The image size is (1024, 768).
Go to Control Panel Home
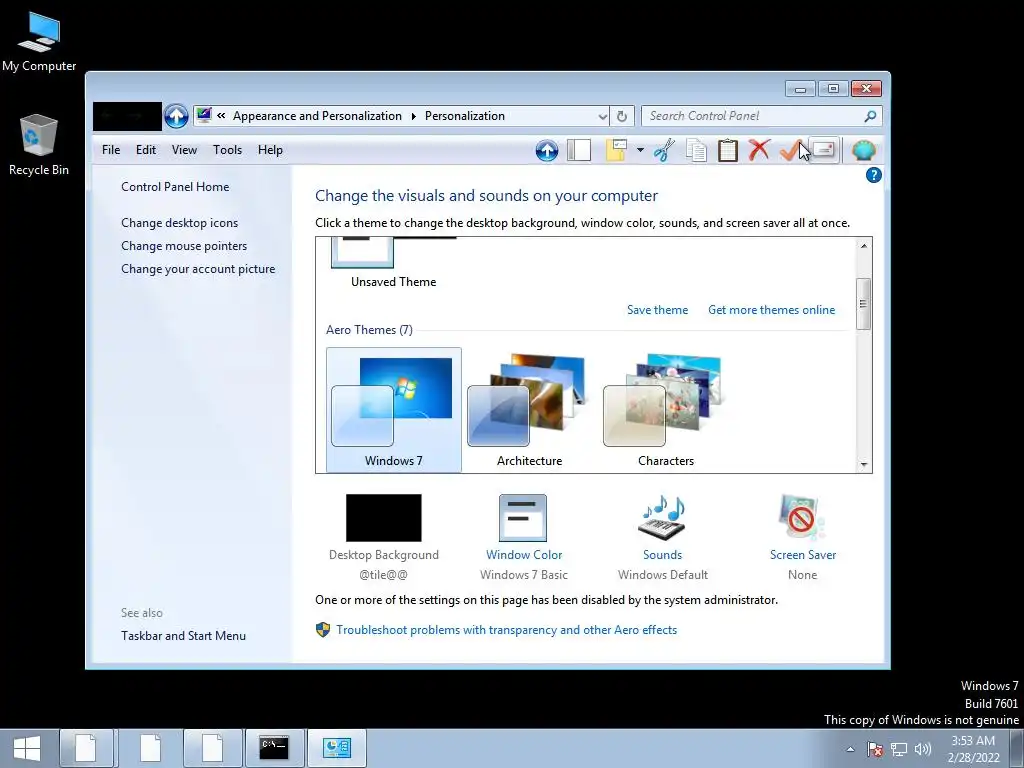[175, 187]
